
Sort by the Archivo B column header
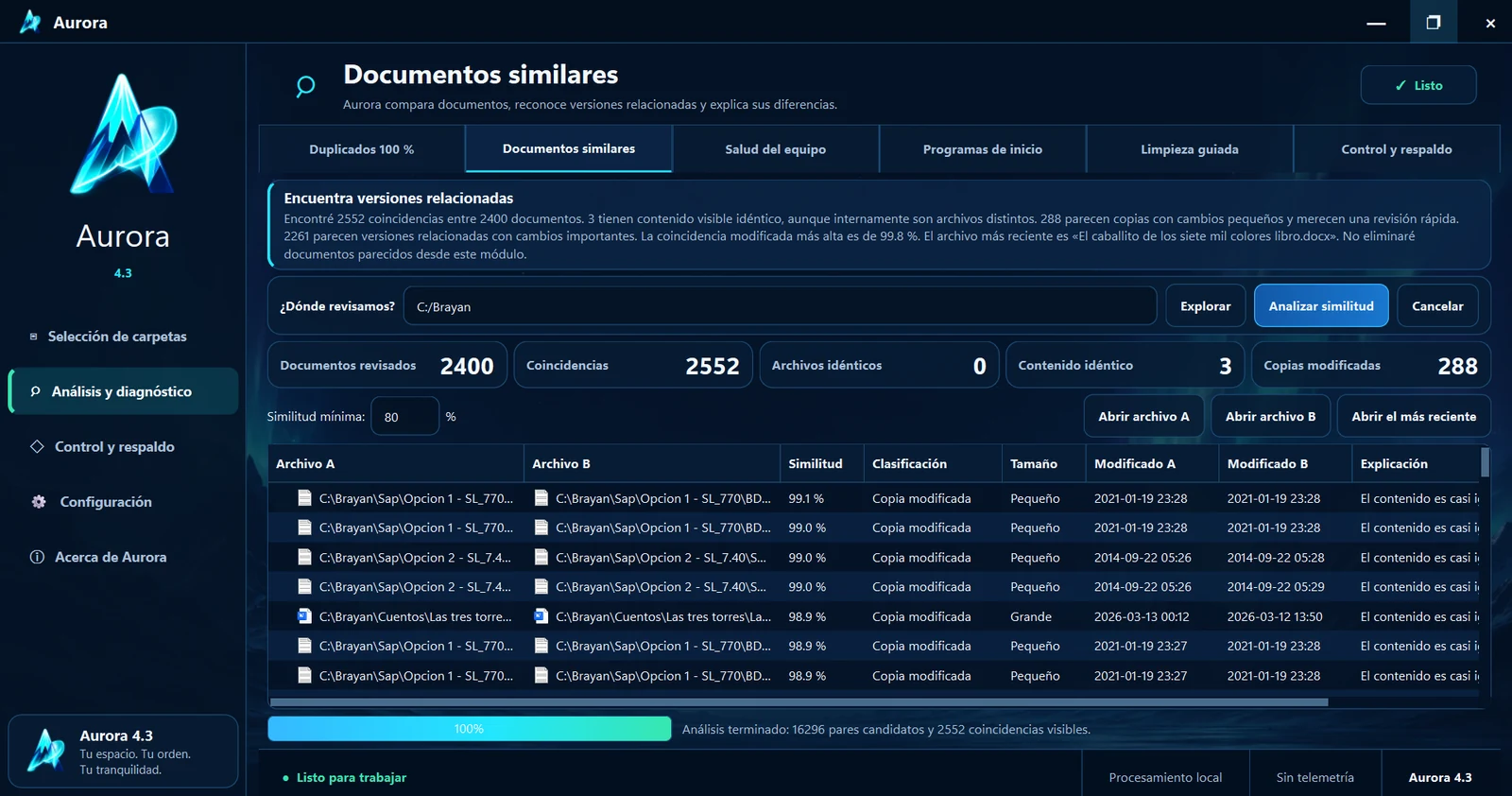[652, 464]
